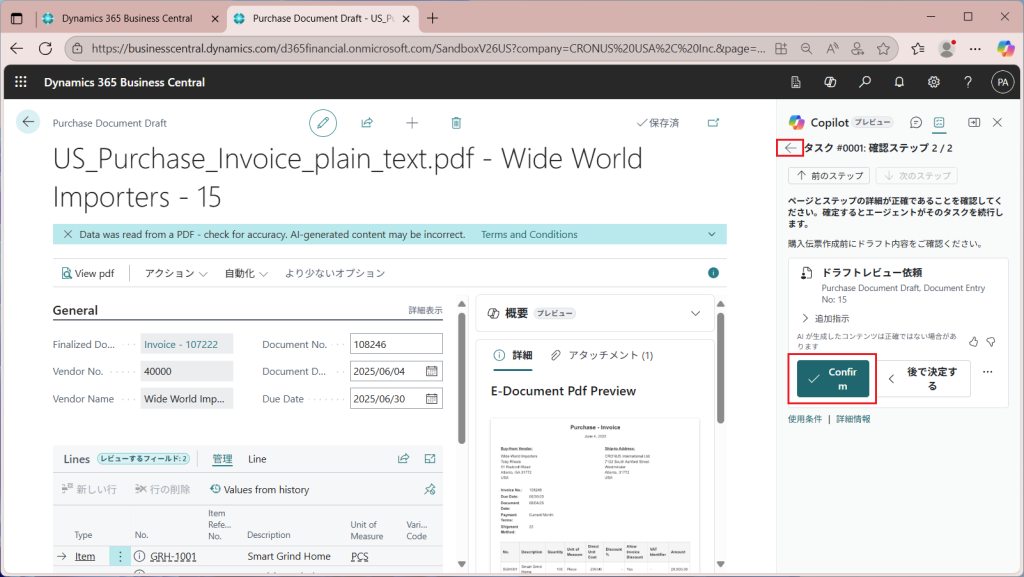This screenshot has width=1024, height=577.
Task: Create a new record with the plus icon
Action: 412,123
